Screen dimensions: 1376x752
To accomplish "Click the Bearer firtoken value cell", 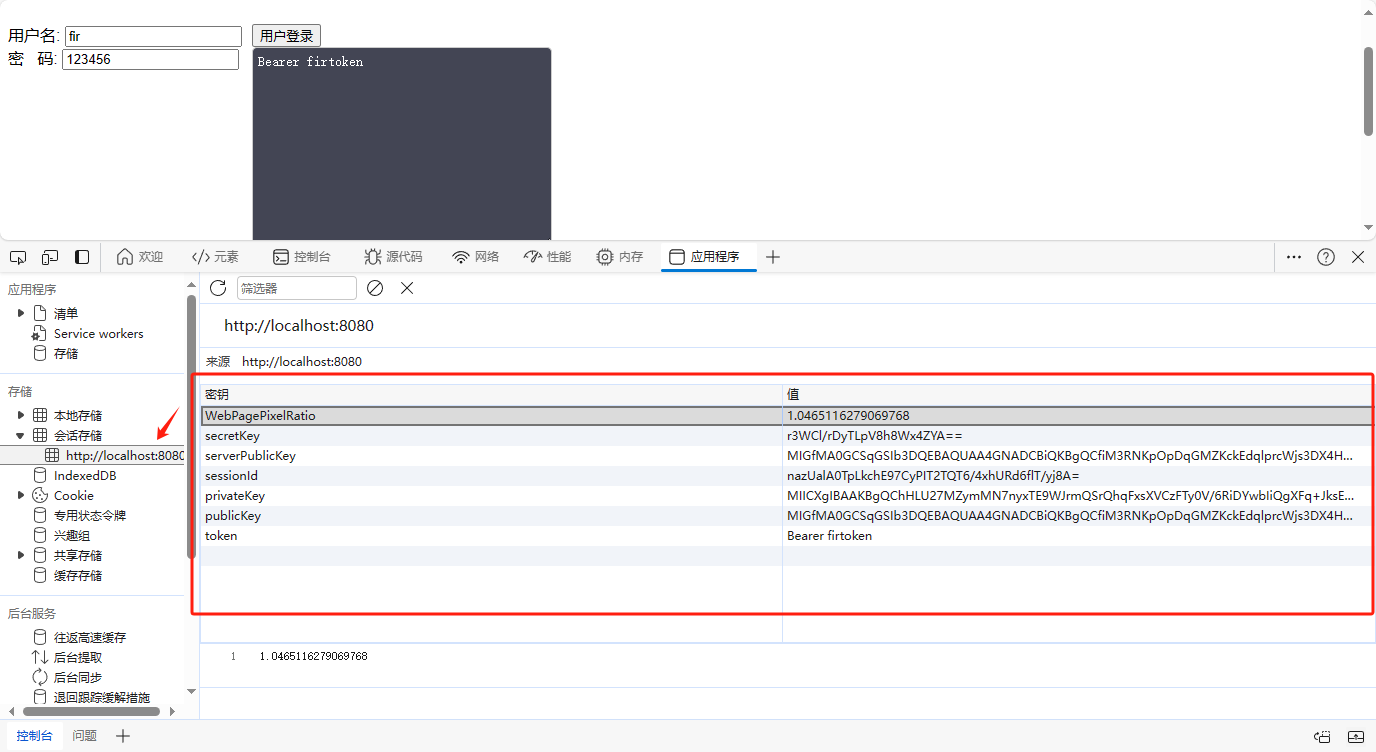I will [1077, 535].
